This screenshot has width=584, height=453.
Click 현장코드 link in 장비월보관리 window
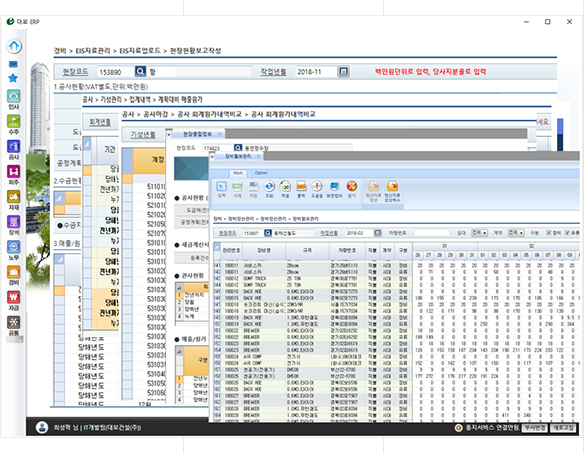tap(227, 233)
